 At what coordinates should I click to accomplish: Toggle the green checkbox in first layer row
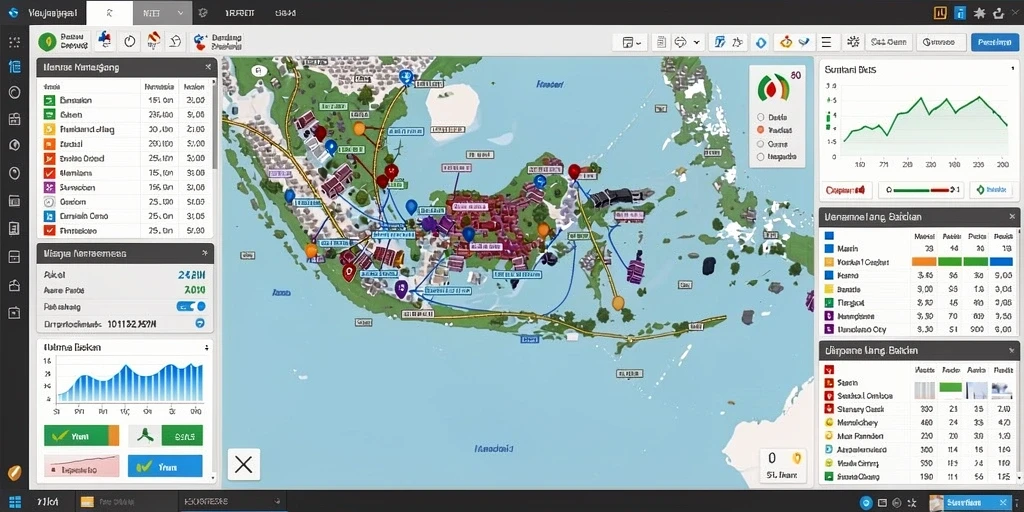pos(48,101)
